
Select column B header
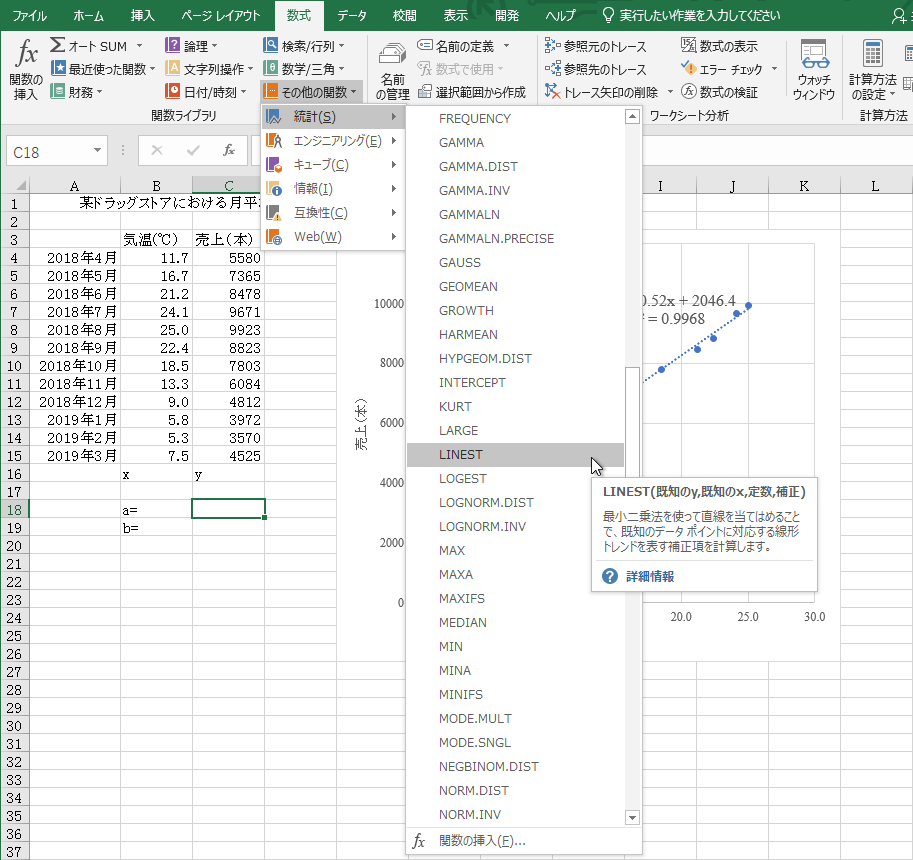(156, 186)
